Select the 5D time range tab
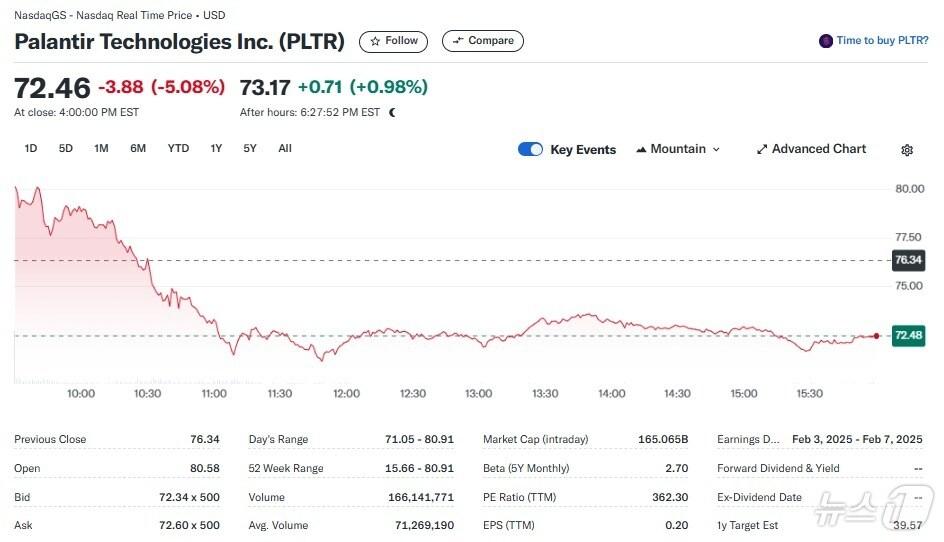Viewport: 944px width, 542px height. coord(66,148)
